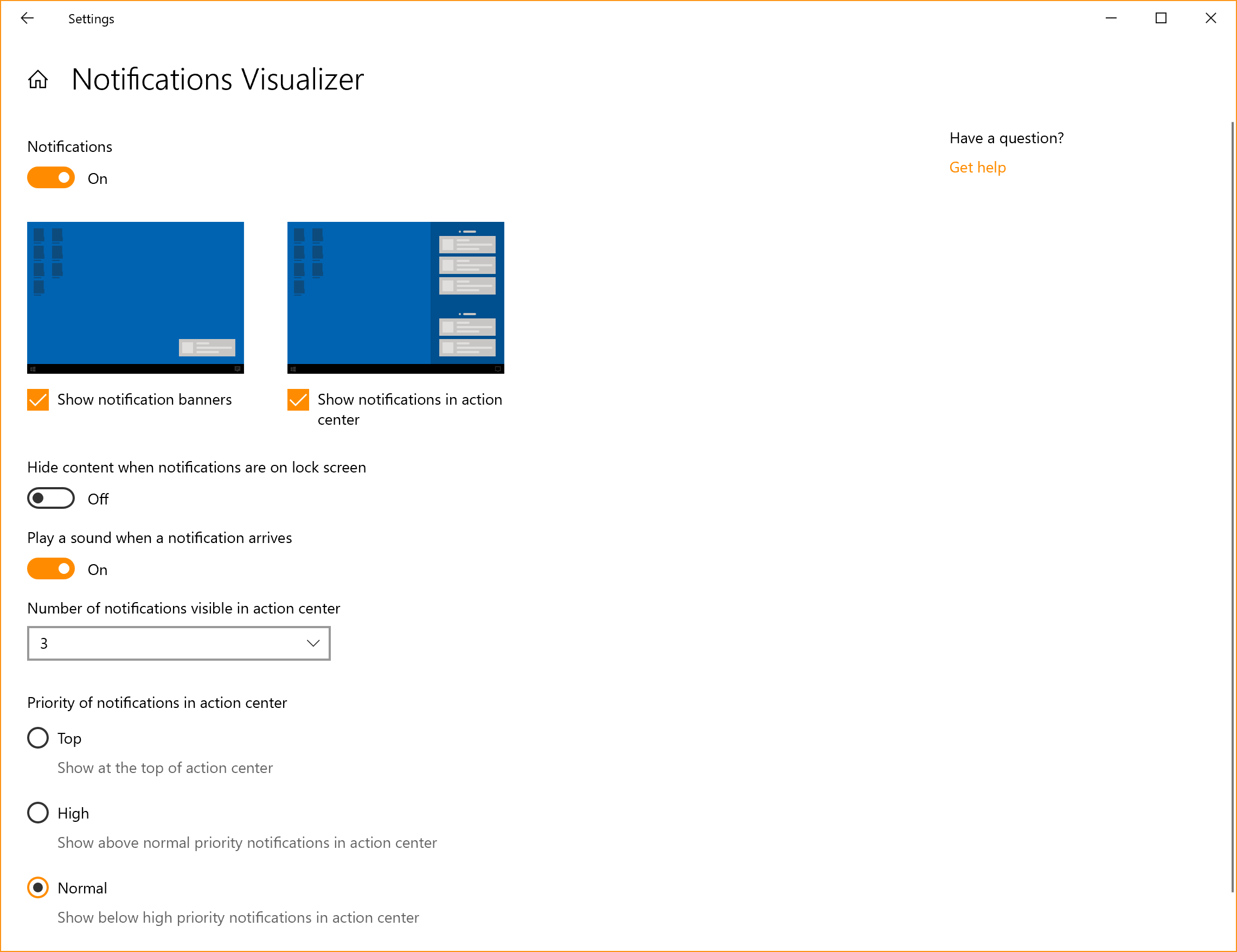1237x952 pixels.
Task: Toggle the Notifications master switch On
Action: [x=52, y=178]
